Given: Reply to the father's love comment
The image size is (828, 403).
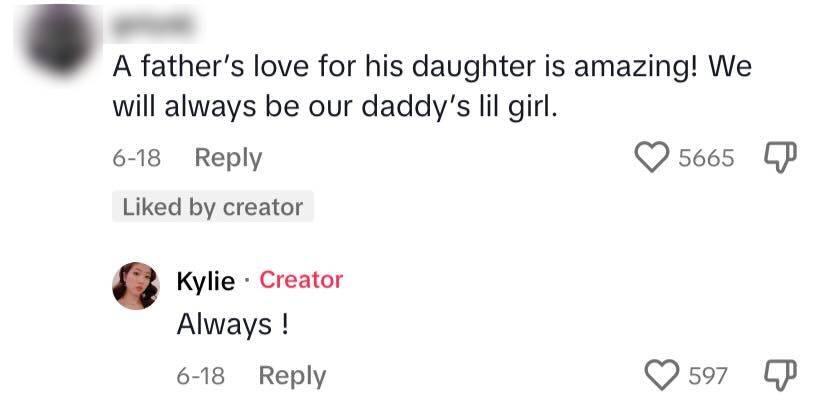Looking at the screenshot, I should click(228, 158).
